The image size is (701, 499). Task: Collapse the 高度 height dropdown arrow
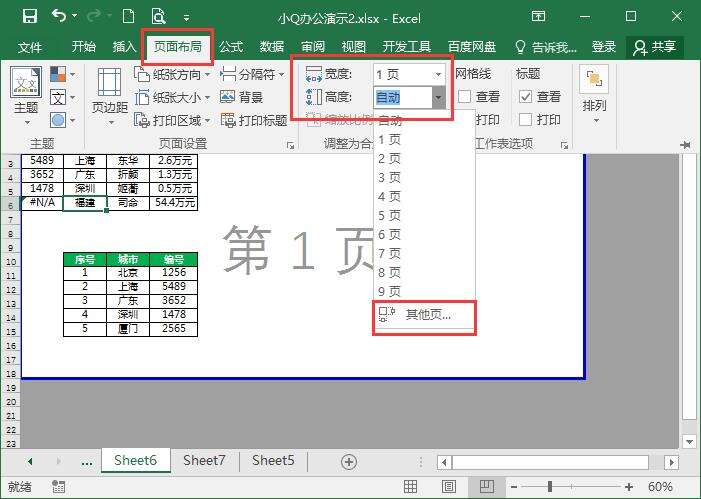point(438,97)
